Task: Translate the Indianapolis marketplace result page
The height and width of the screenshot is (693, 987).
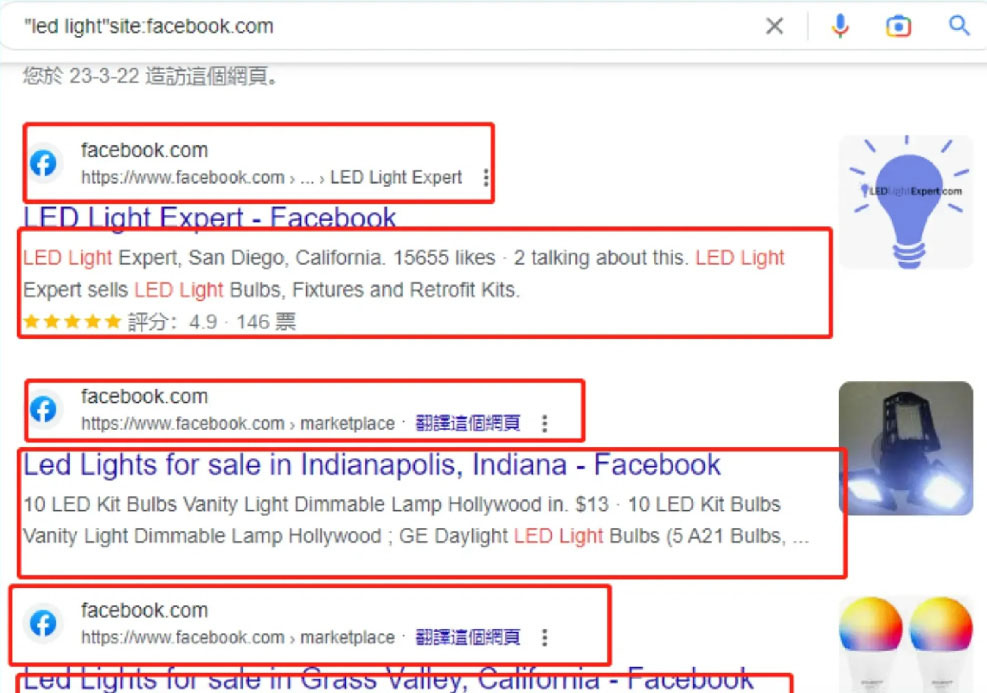Action: (x=468, y=423)
